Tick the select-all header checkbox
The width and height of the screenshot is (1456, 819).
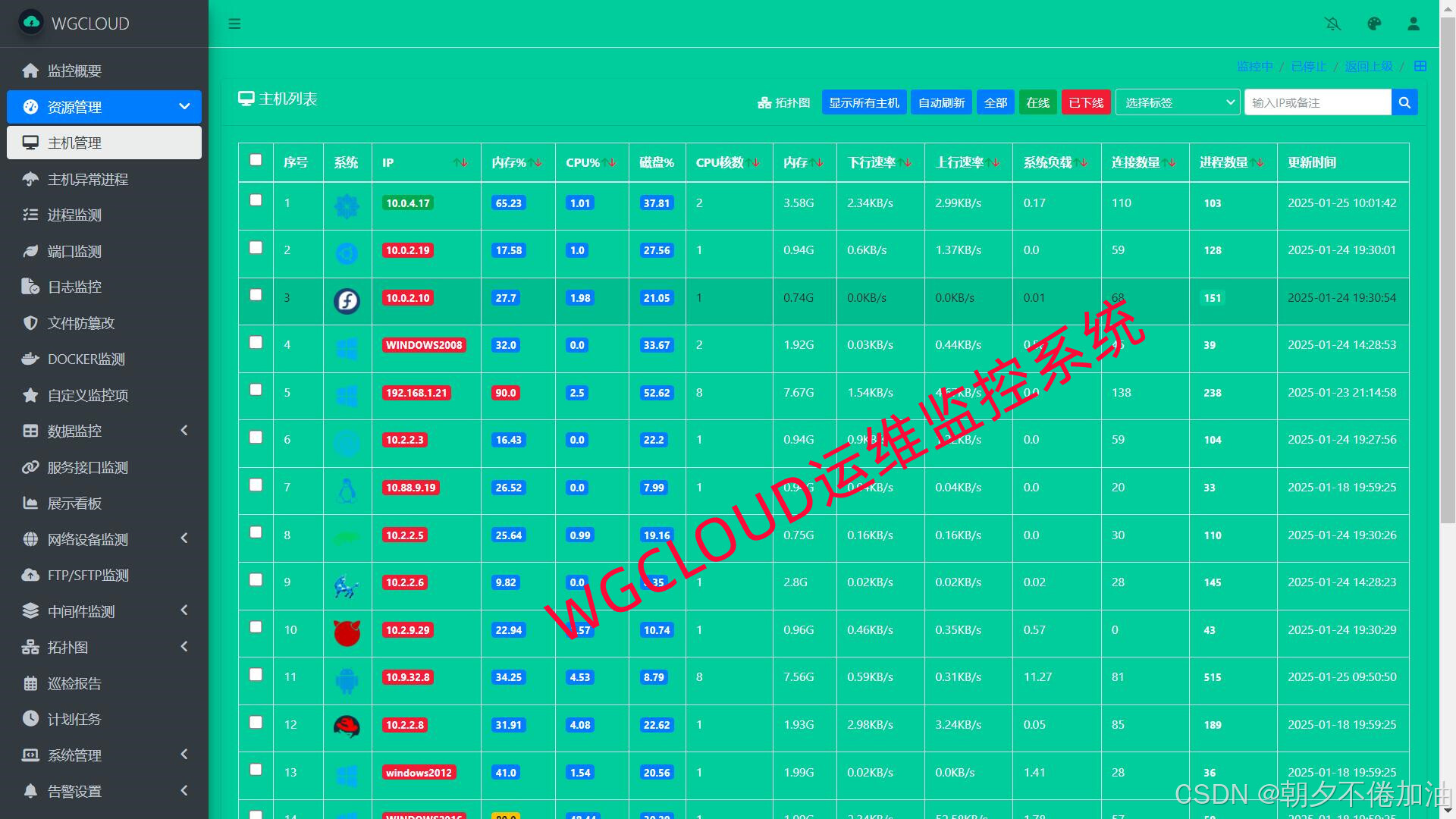point(256,160)
